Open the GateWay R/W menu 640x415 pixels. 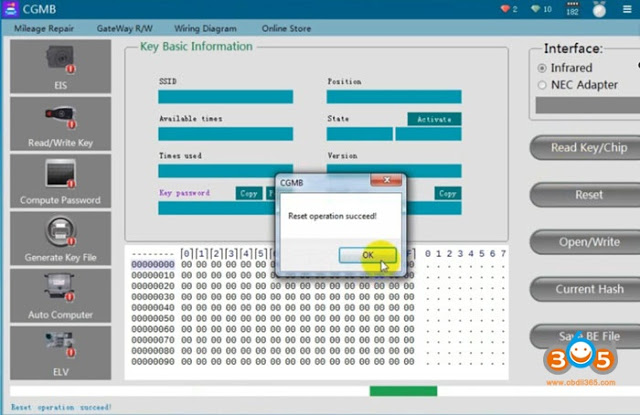pos(124,29)
